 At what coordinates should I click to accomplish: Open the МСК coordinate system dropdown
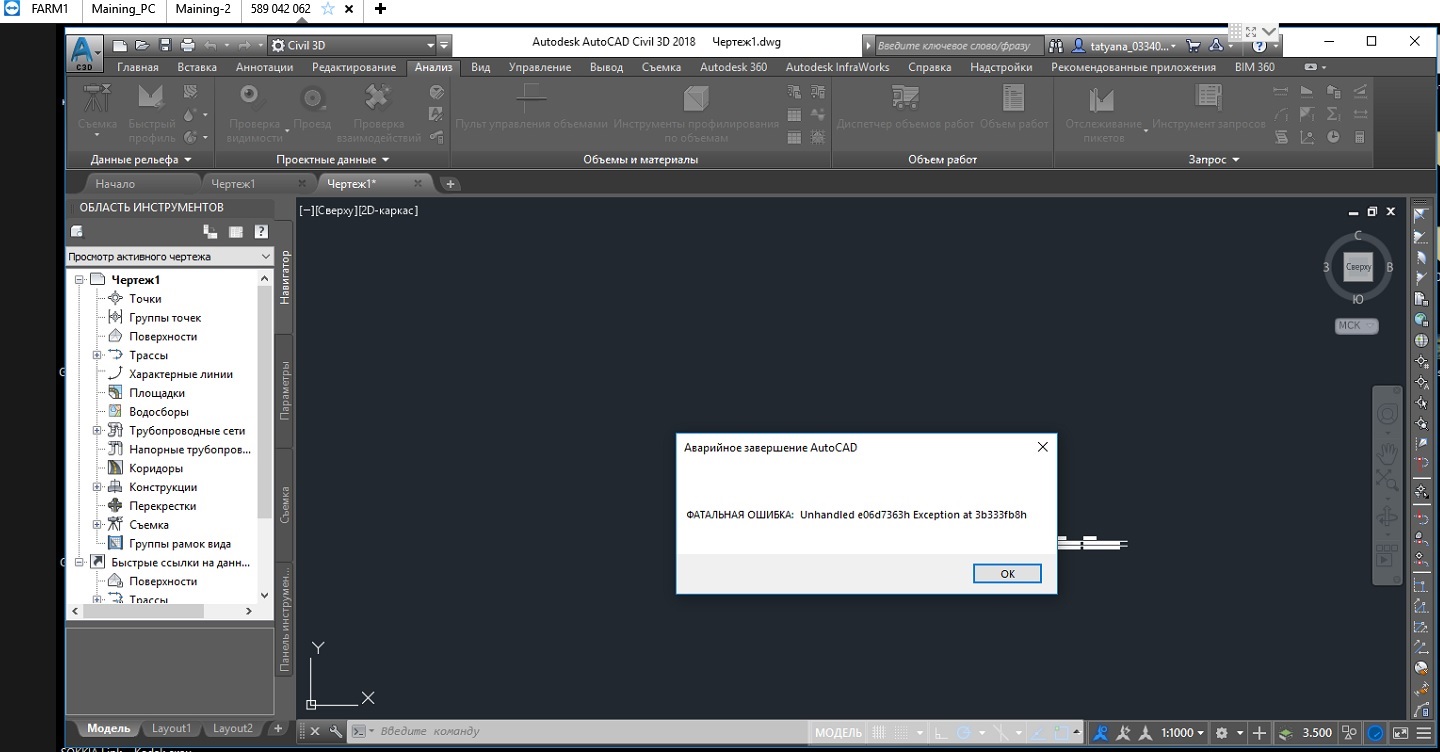tap(1356, 325)
